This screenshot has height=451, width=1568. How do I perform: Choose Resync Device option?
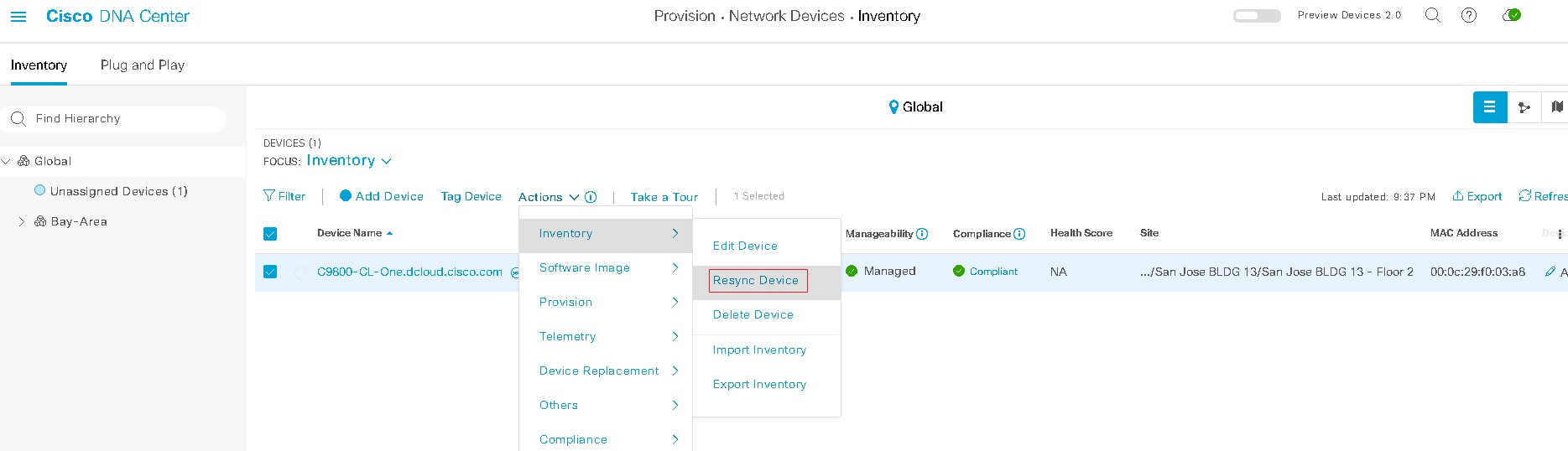click(756, 280)
